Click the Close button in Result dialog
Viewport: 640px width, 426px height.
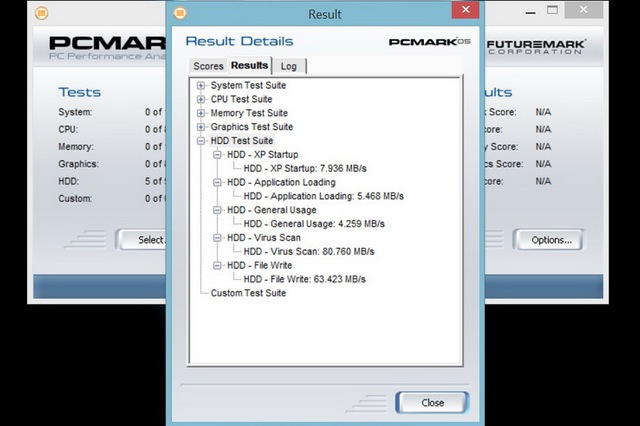point(432,403)
